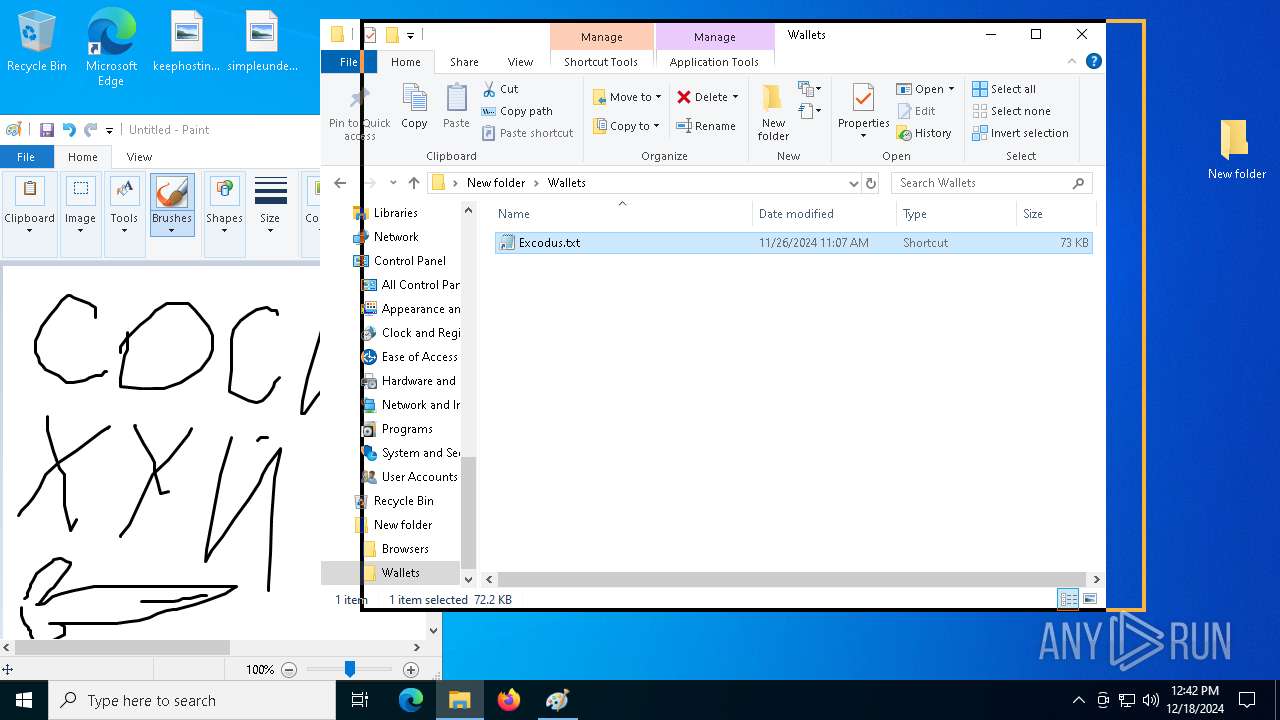Open Firefox from the taskbar
The width and height of the screenshot is (1280, 720).
[509, 700]
